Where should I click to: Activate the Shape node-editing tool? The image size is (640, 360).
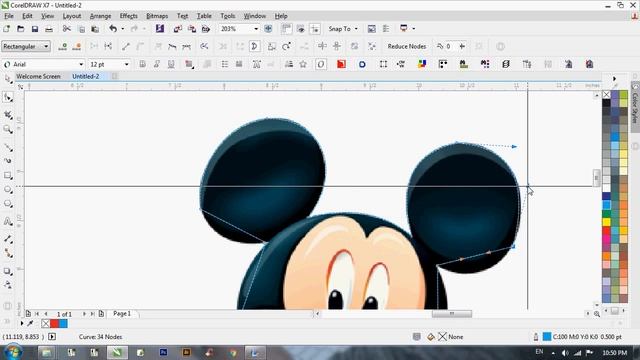pyautogui.click(x=8, y=98)
